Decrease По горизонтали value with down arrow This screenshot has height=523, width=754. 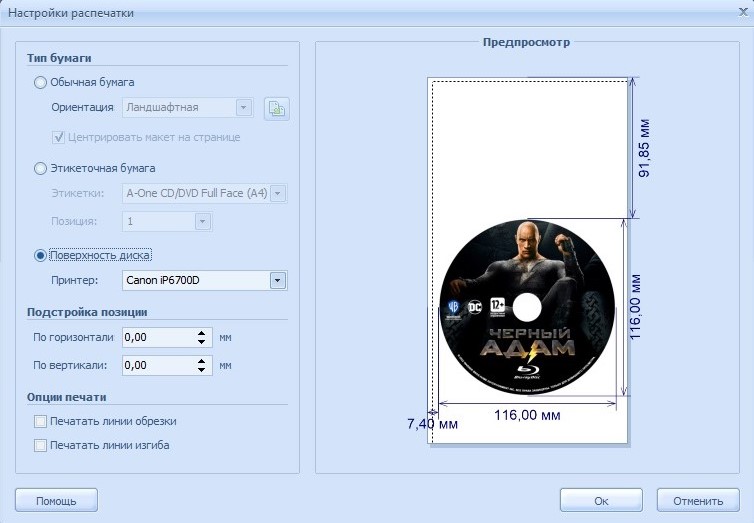coord(201,342)
